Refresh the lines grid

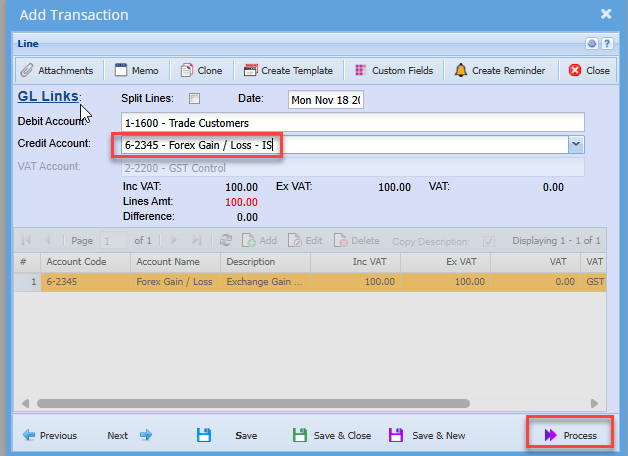[226, 241]
